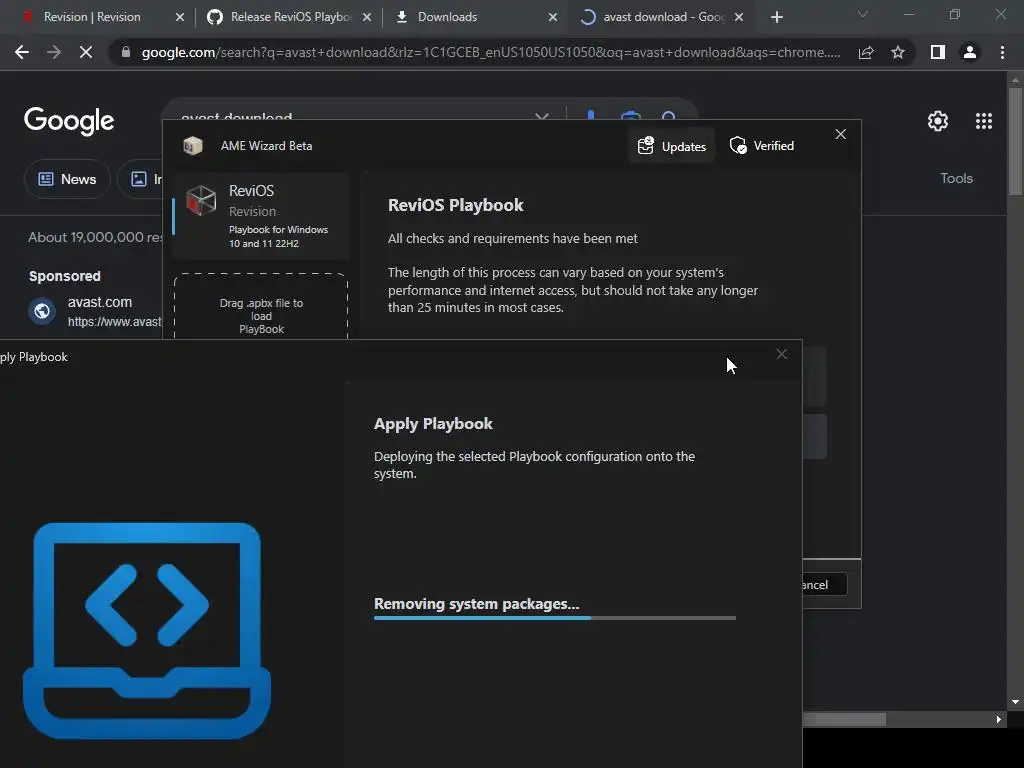Switch to the Revision | Revision browser tab
Image resolution: width=1024 pixels, height=768 pixels.
(91, 17)
